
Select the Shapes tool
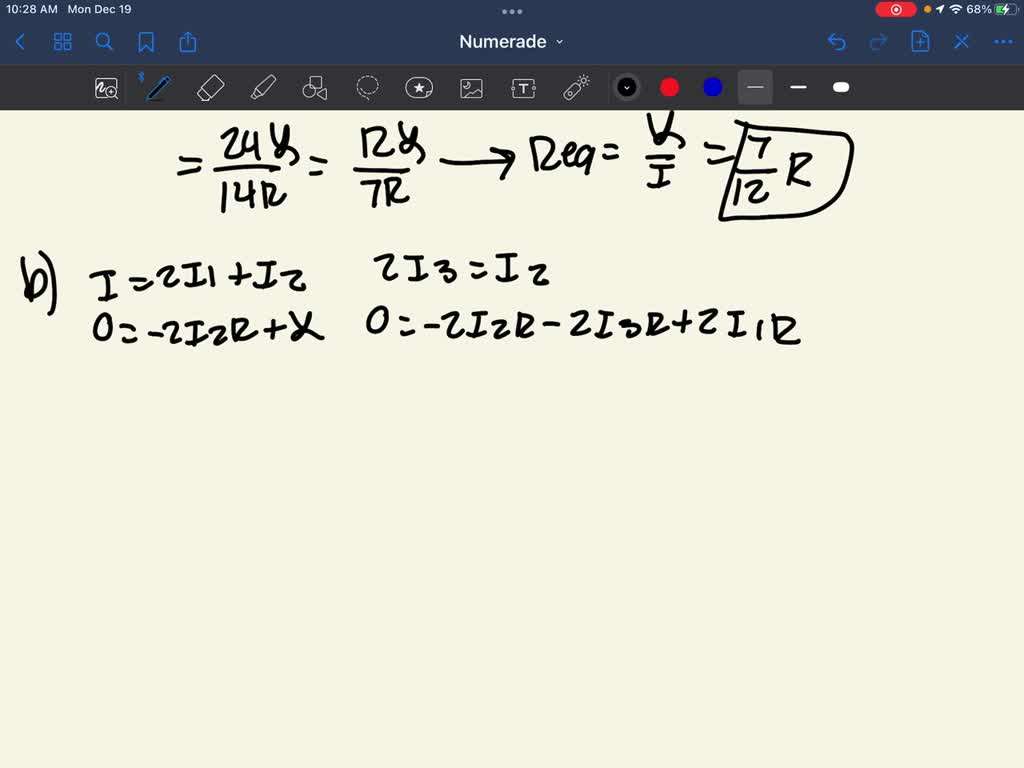[315, 88]
